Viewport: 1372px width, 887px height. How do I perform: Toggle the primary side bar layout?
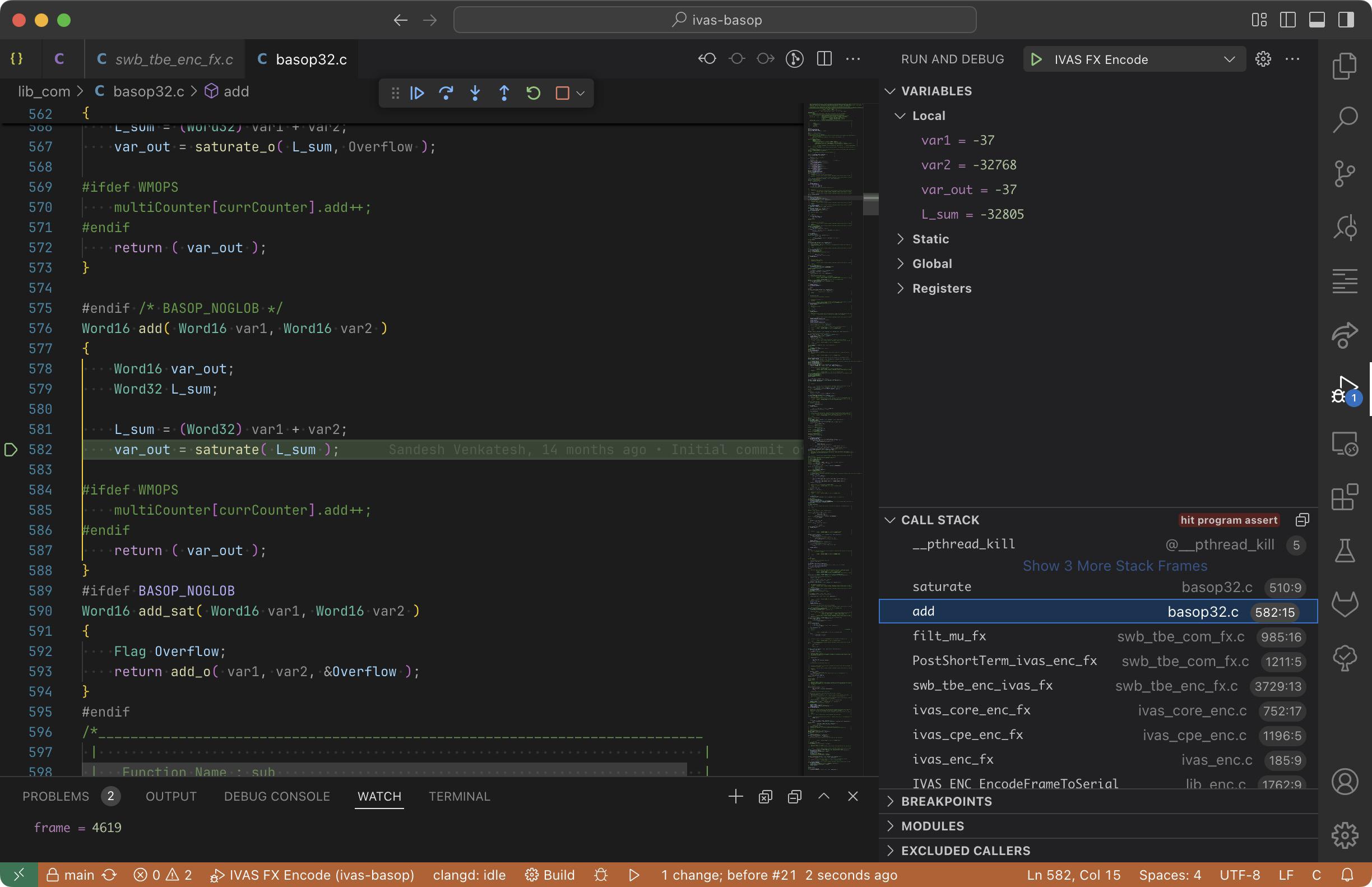pyautogui.click(x=1288, y=20)
